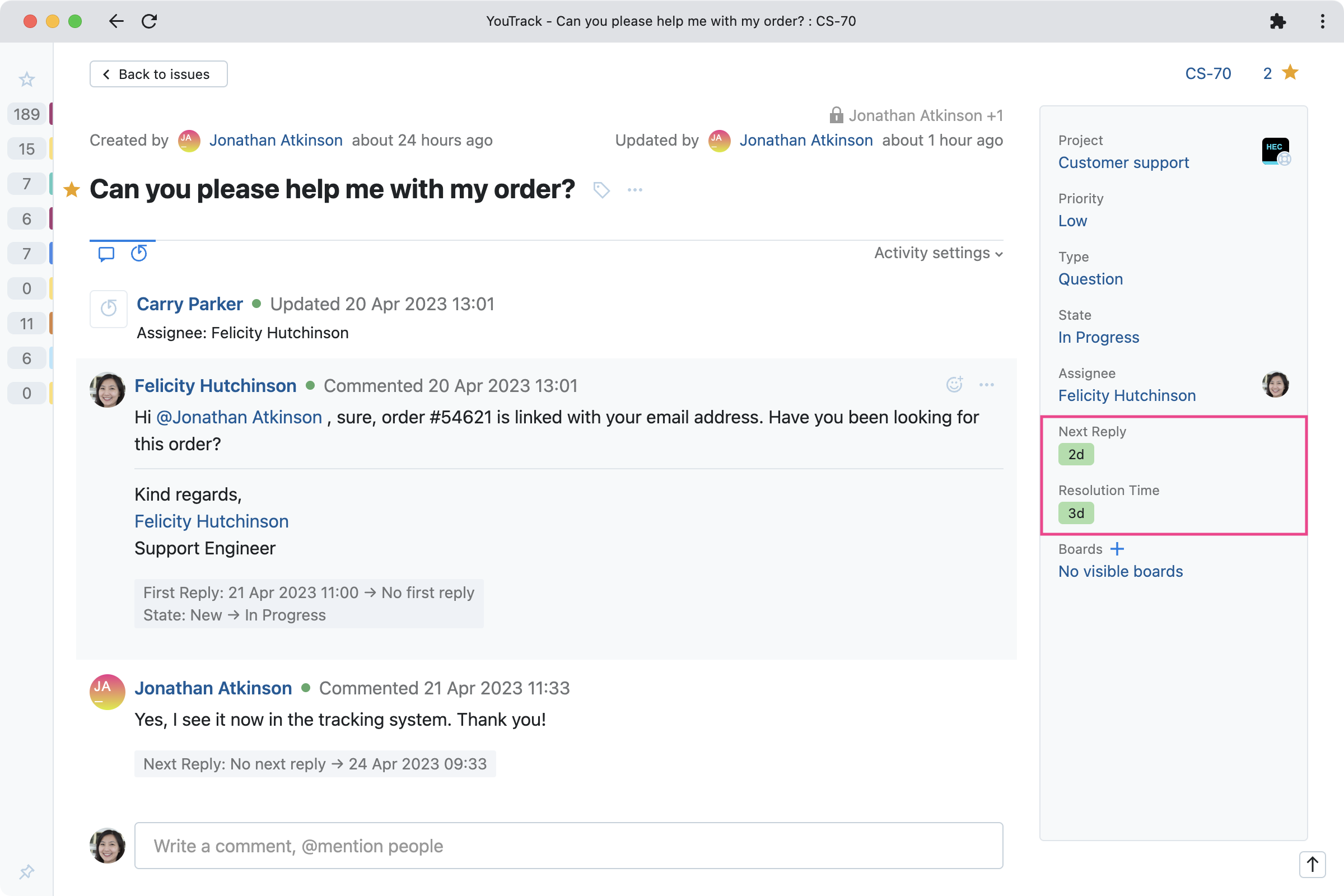Click the 'First Reply: 21 Apr 2023 11:00' note
The width and height of the screenshot is (1344, 896).
(x=309, y=592)
